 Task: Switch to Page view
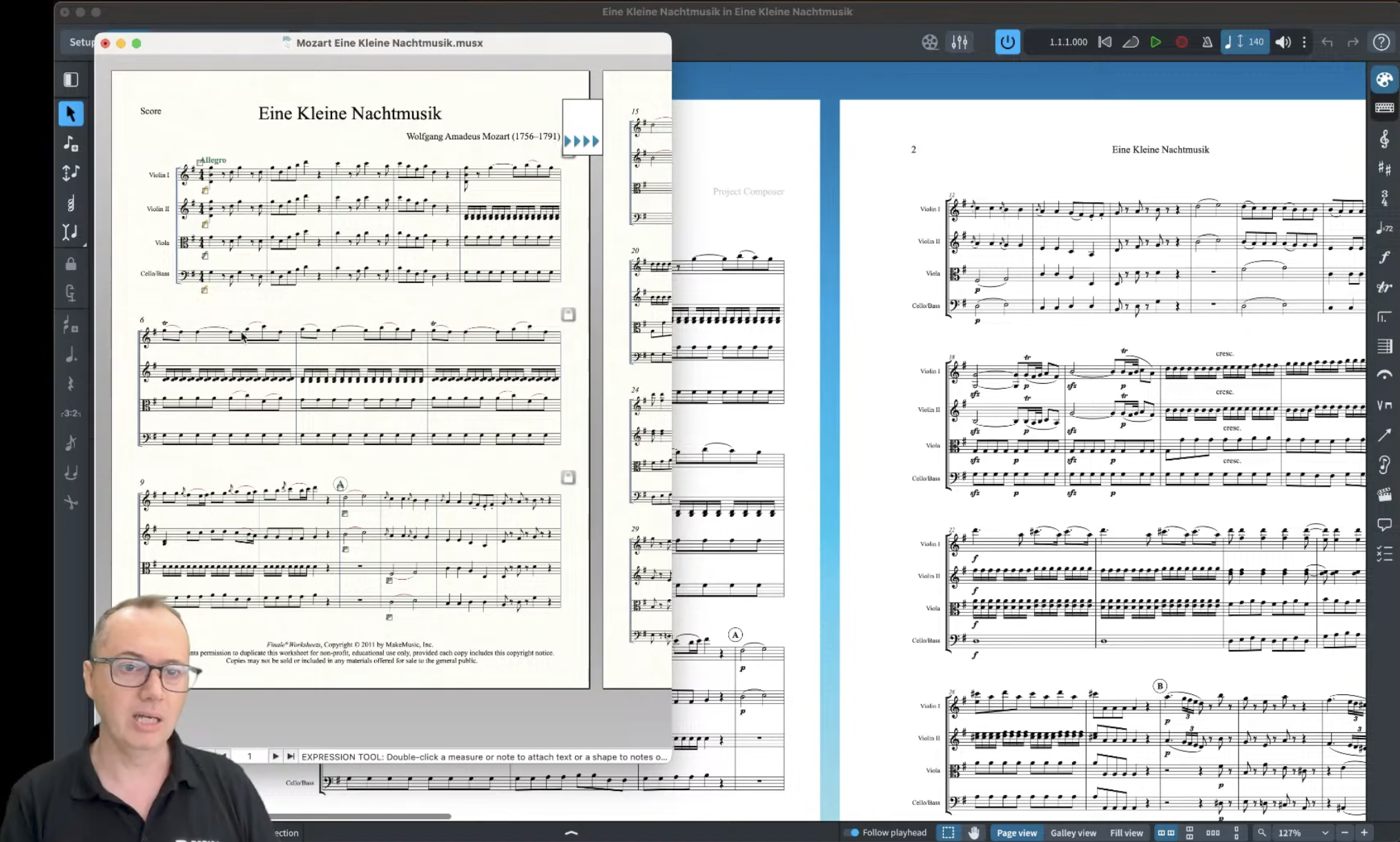pos(1016,833)
